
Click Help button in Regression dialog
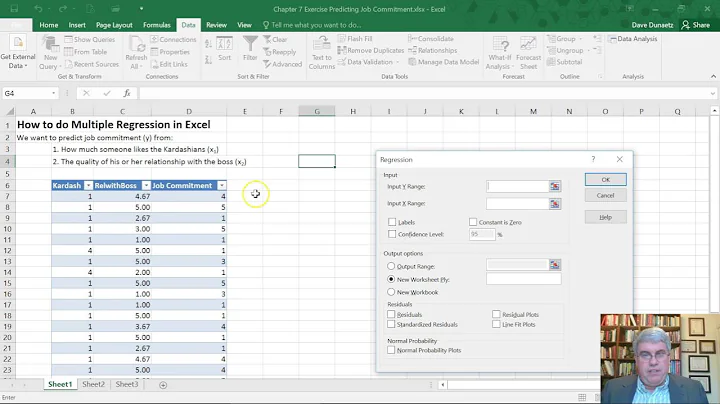point(605,217)
